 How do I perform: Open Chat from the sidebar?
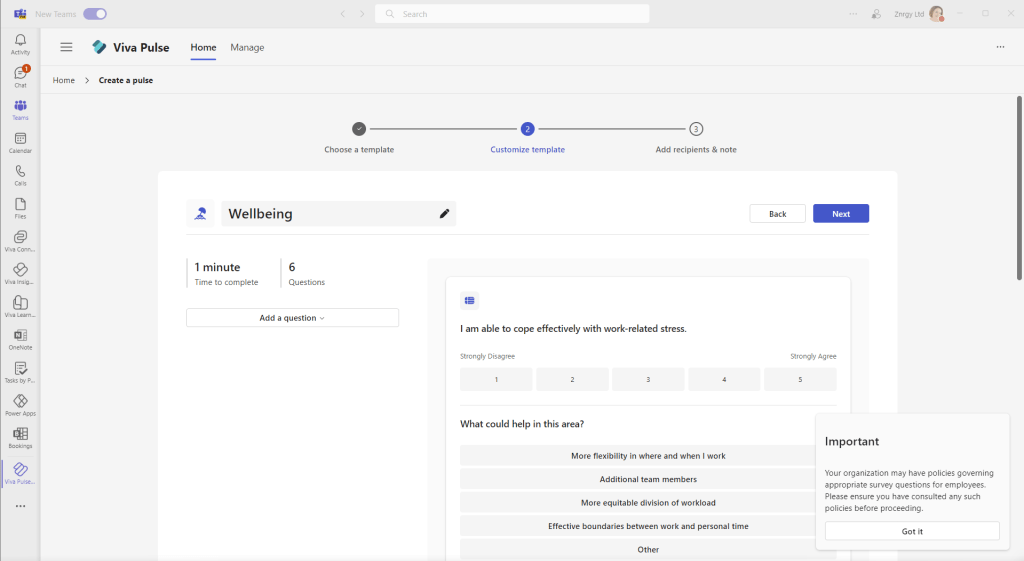[20, 76]
